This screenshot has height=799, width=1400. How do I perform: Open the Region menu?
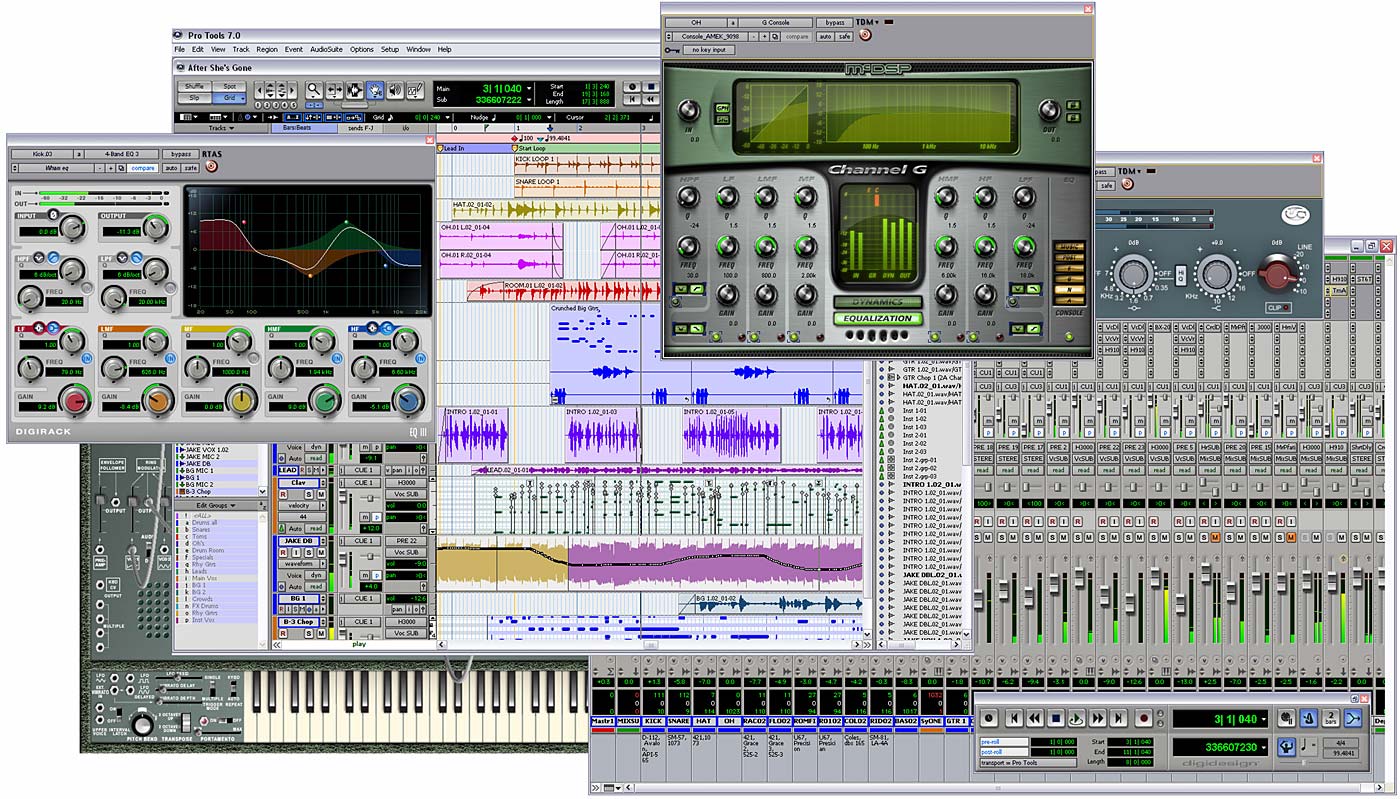[267, 49]
